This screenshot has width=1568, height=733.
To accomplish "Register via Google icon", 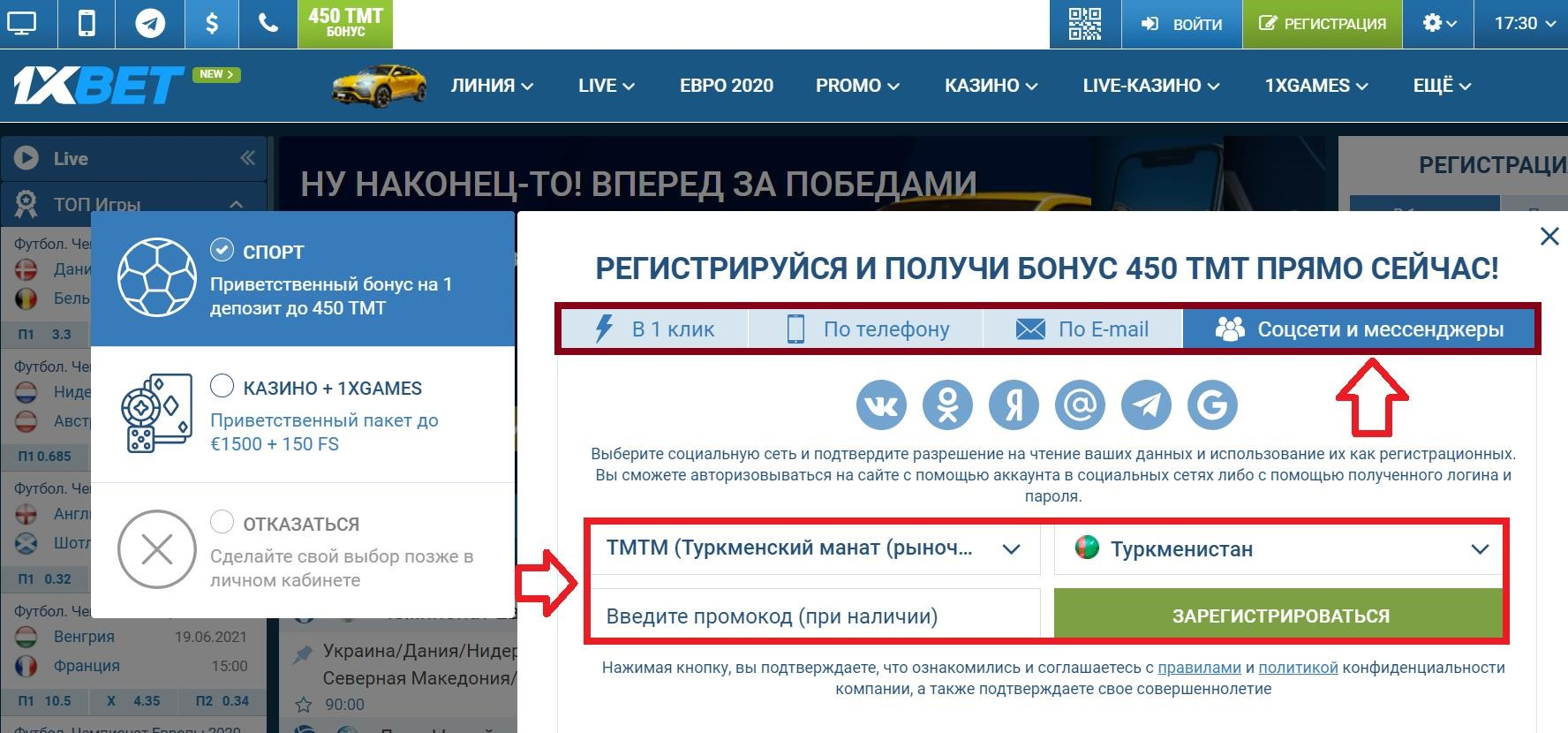I will point(1212,405).
